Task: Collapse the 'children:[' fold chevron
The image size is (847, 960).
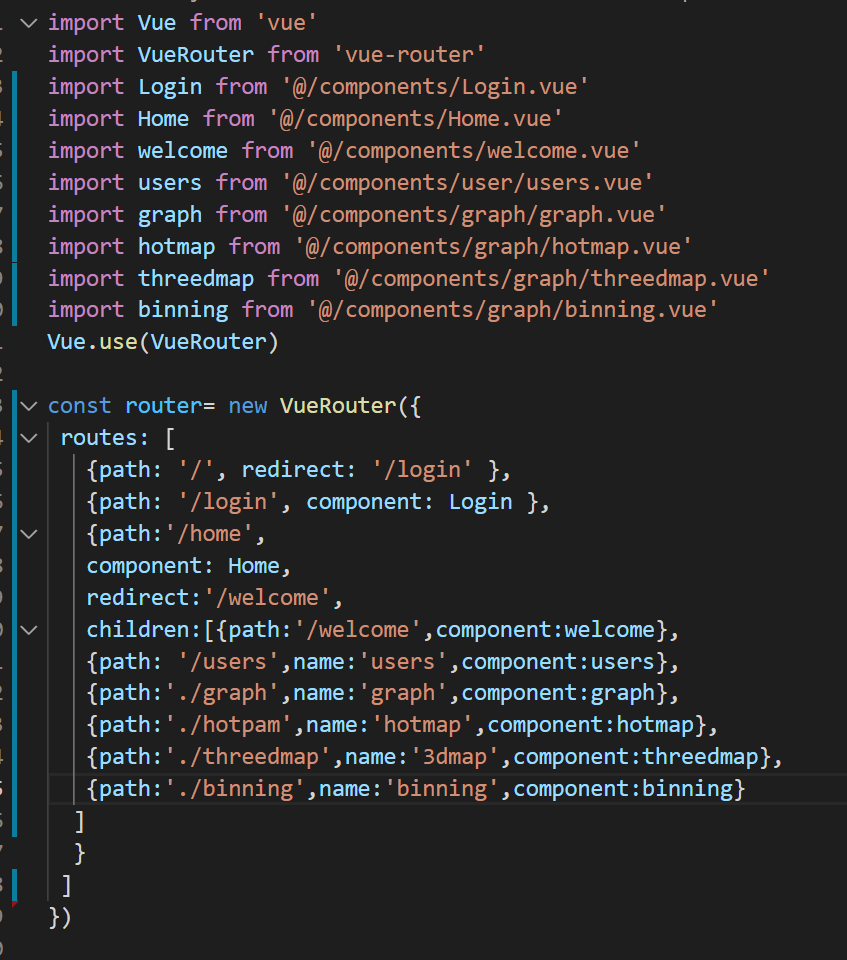Action: pos(29,630)
